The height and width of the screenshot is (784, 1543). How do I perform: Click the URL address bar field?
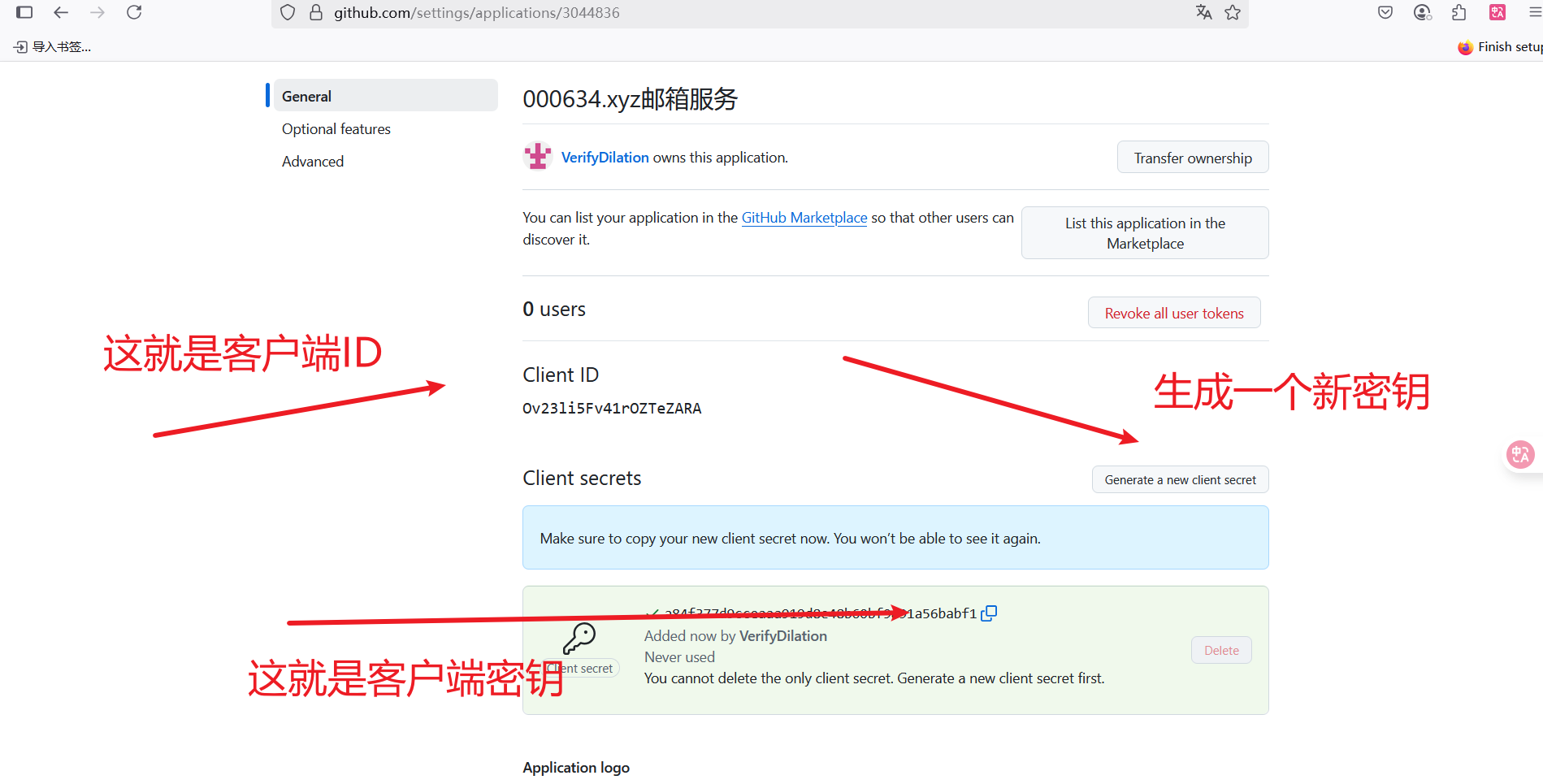731,13
